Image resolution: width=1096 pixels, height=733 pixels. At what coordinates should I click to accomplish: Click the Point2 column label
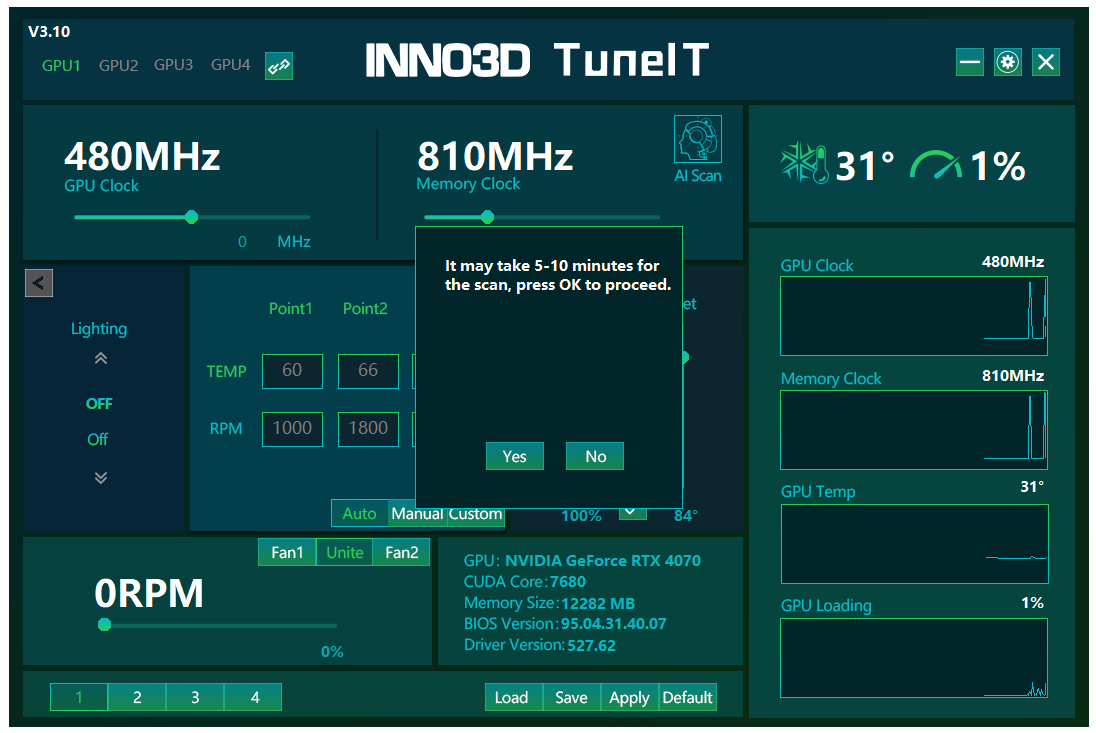click(365, 308)
